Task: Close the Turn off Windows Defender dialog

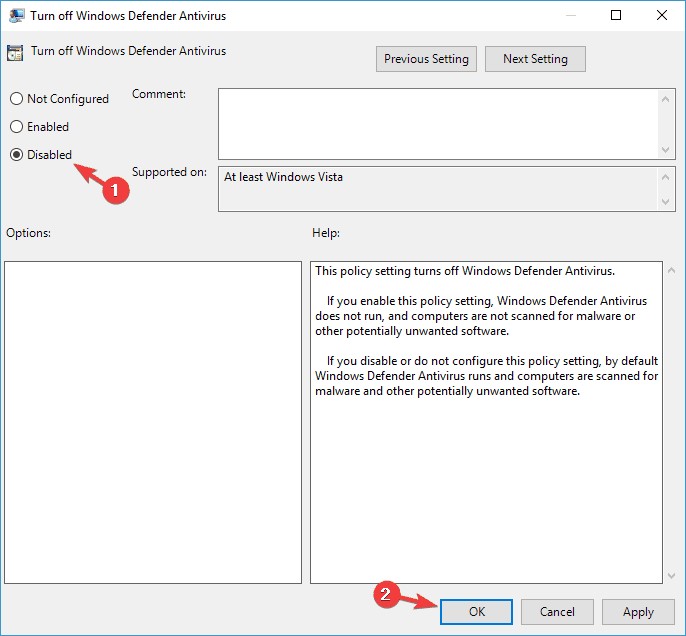Action: tap(662, 15)
